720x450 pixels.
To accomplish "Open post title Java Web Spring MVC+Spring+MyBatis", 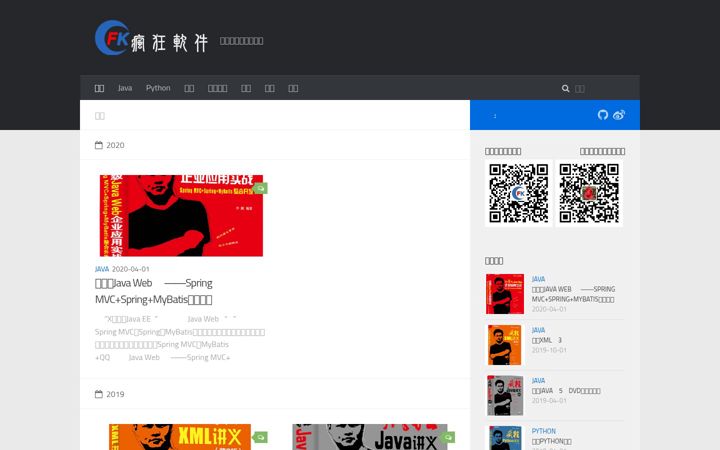I will [154, 291].
